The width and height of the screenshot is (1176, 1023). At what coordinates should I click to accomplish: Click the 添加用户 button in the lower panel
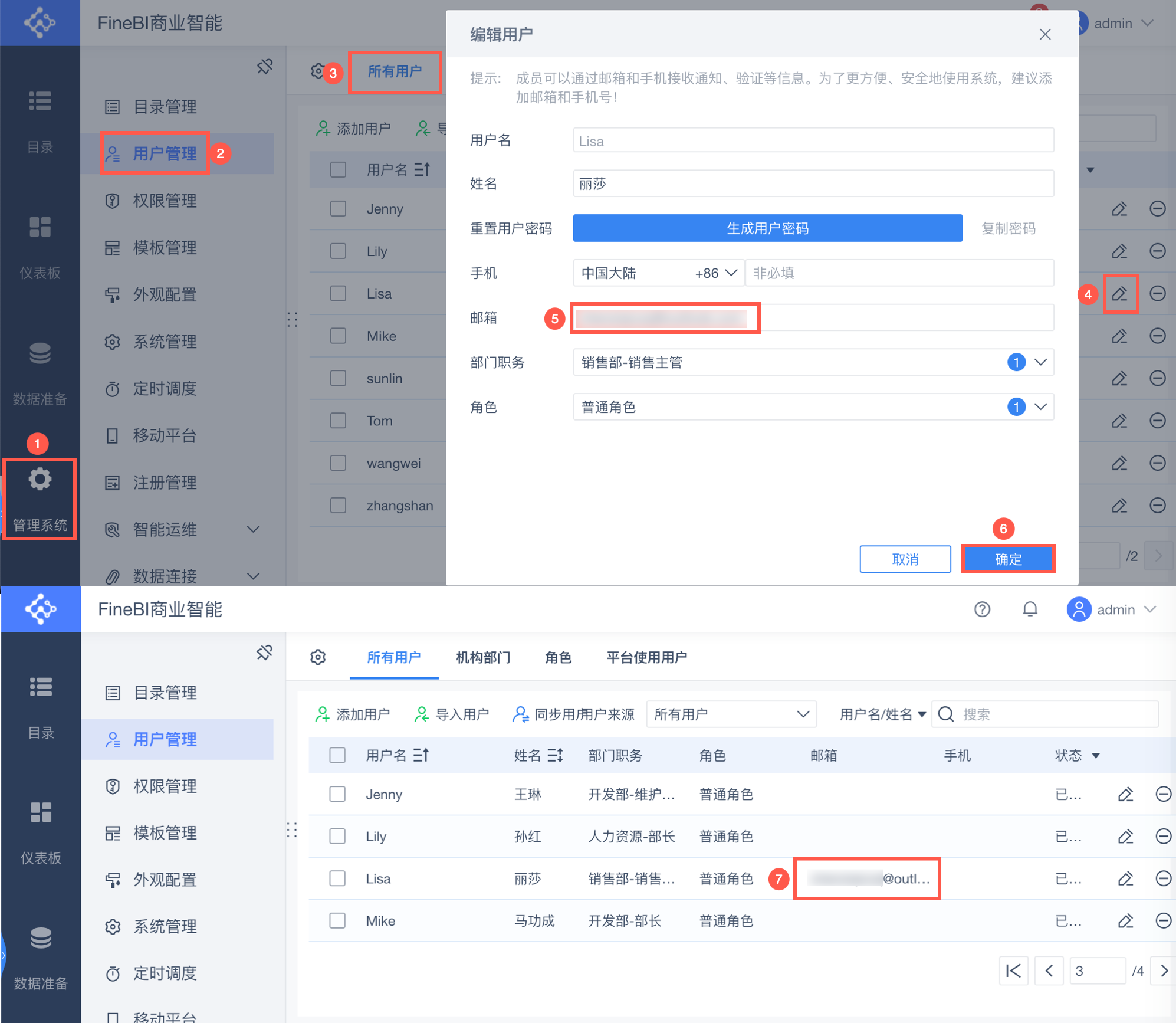tap(353, 714)
